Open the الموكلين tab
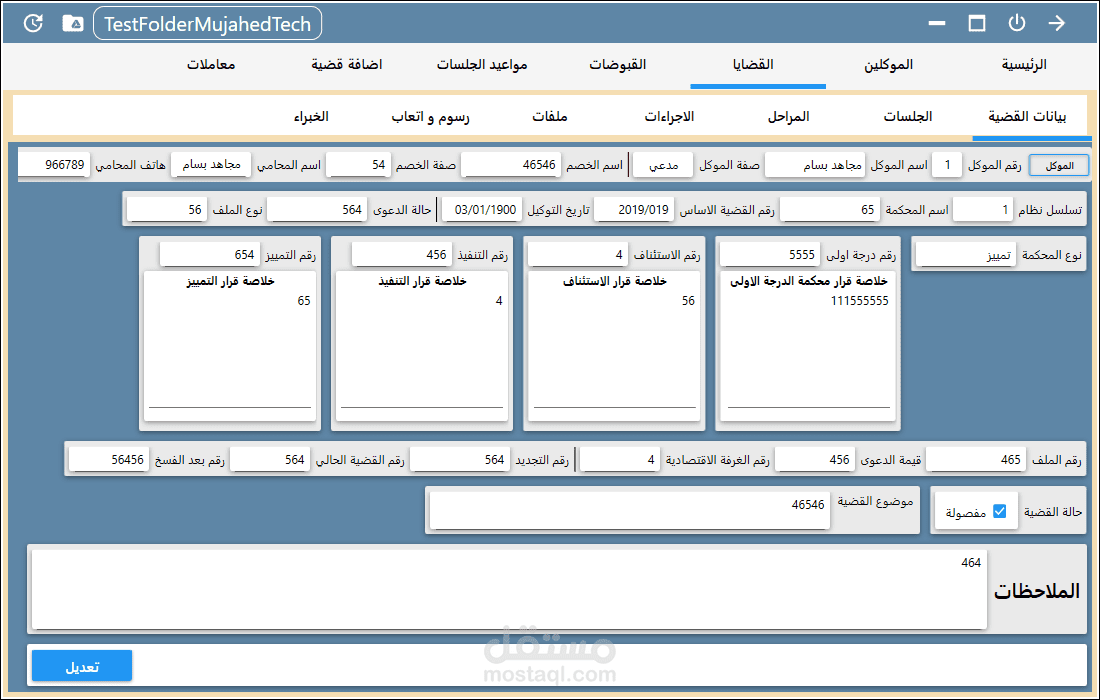Screen dimensions: 1100x700 (888, 65)
